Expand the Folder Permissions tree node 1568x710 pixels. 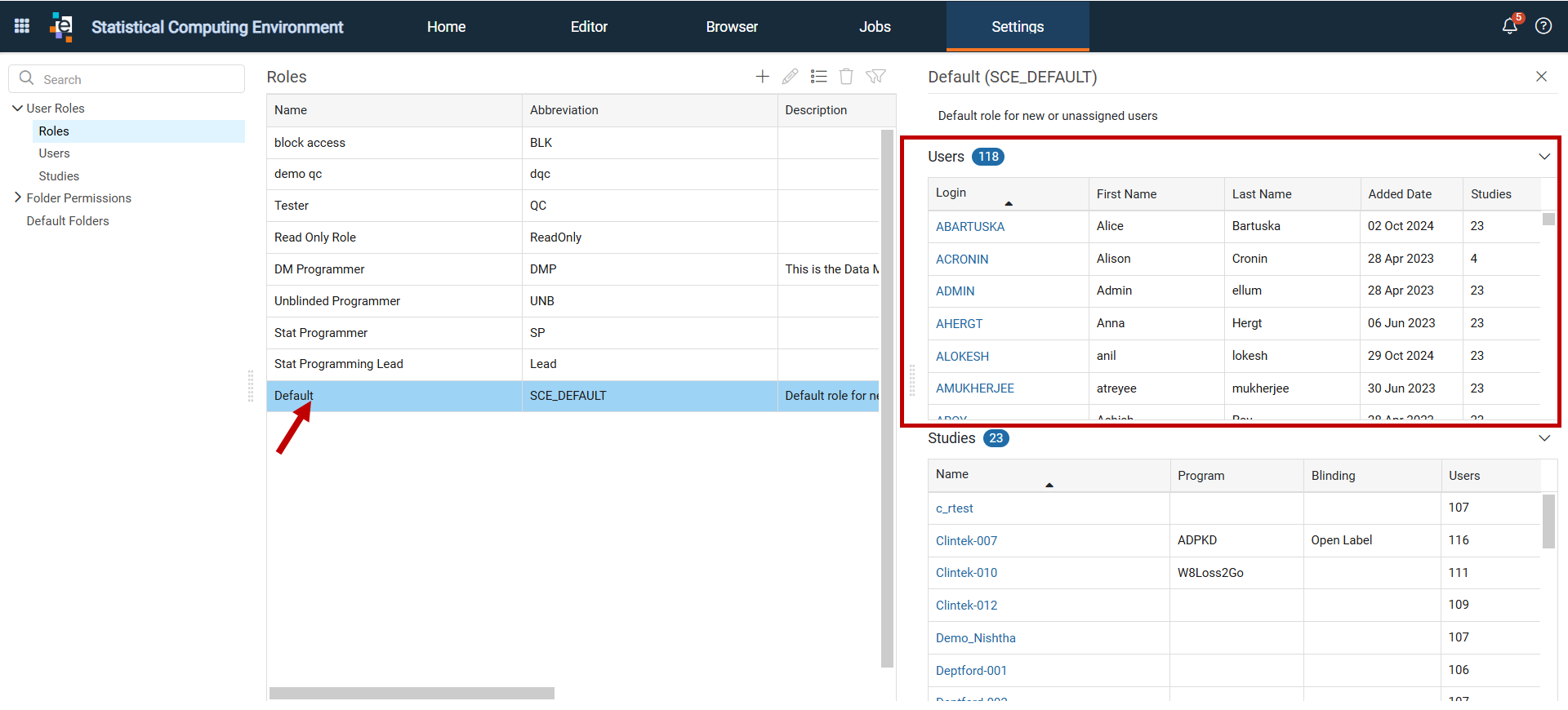point(17,197)
